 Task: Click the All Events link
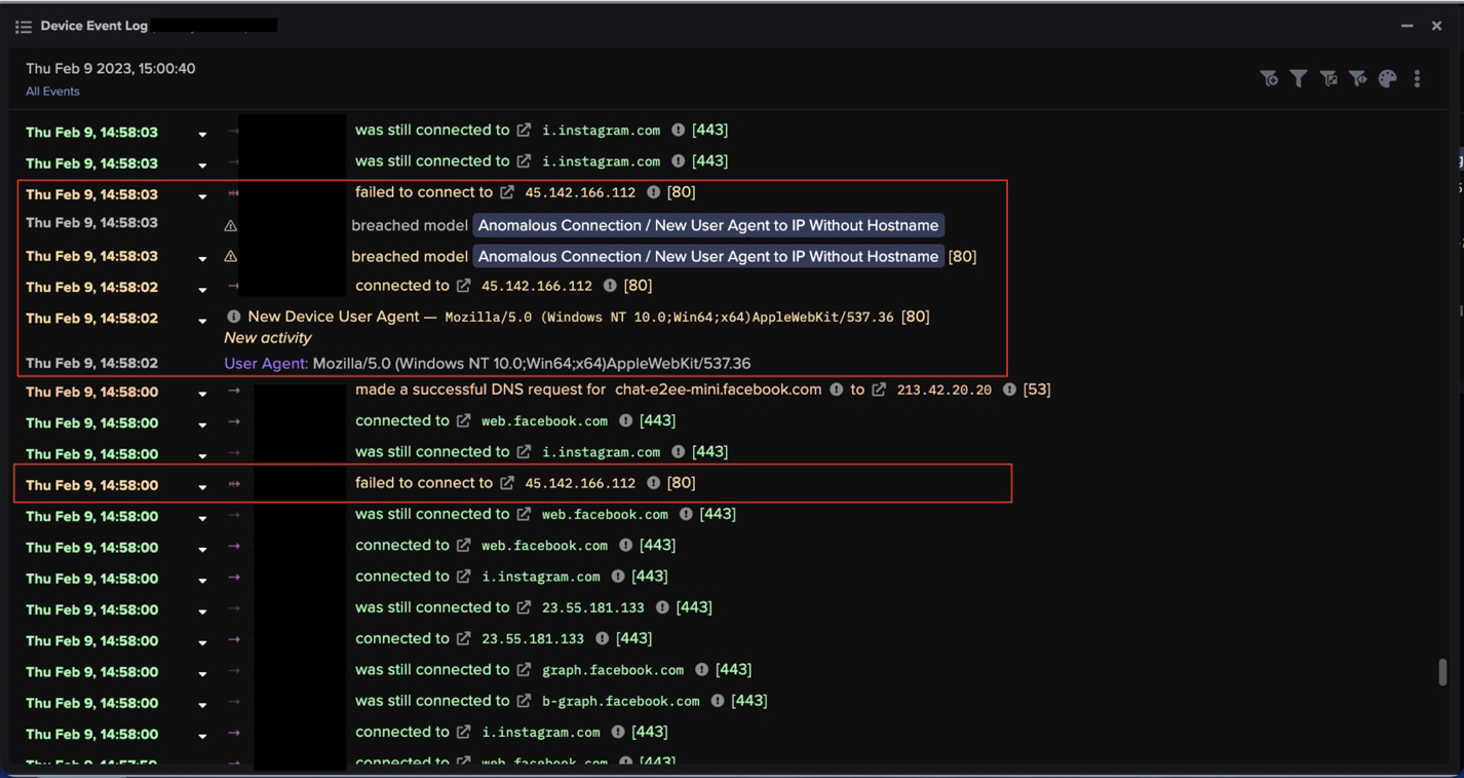[x=51, y=91]
